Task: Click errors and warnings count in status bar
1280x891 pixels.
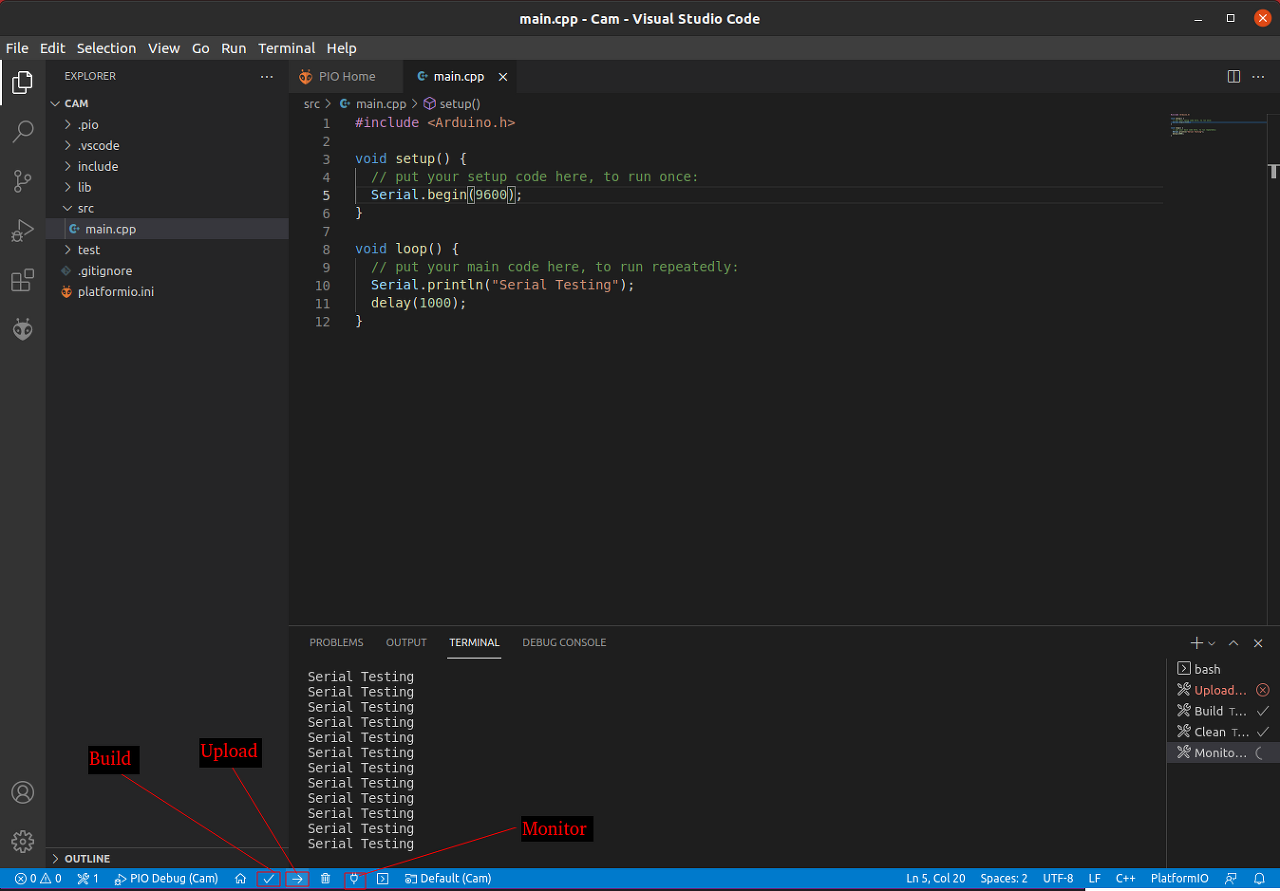Action: tap(38, 879)
